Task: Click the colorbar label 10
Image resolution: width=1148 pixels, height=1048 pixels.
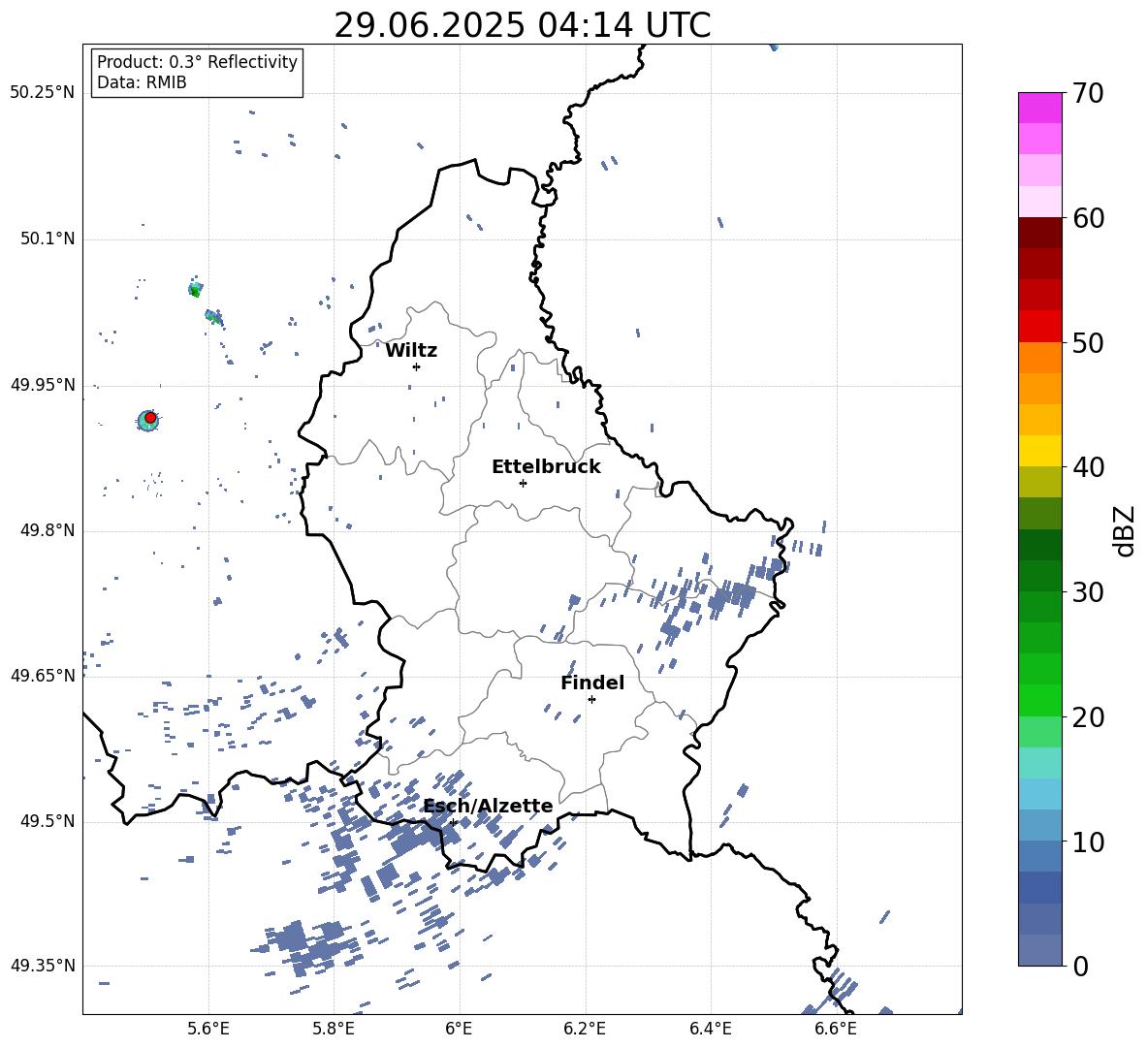Action: click(1088, 842)
